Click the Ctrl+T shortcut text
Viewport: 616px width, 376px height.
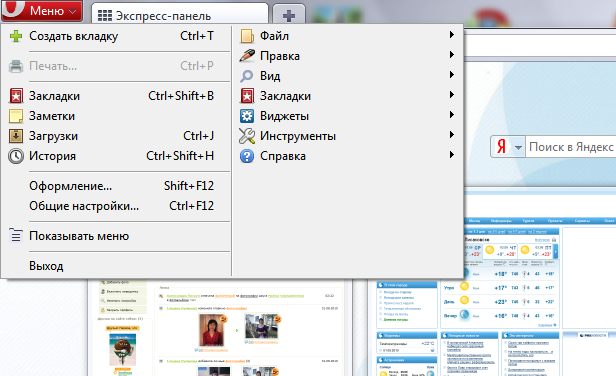(x=197, y=36)
